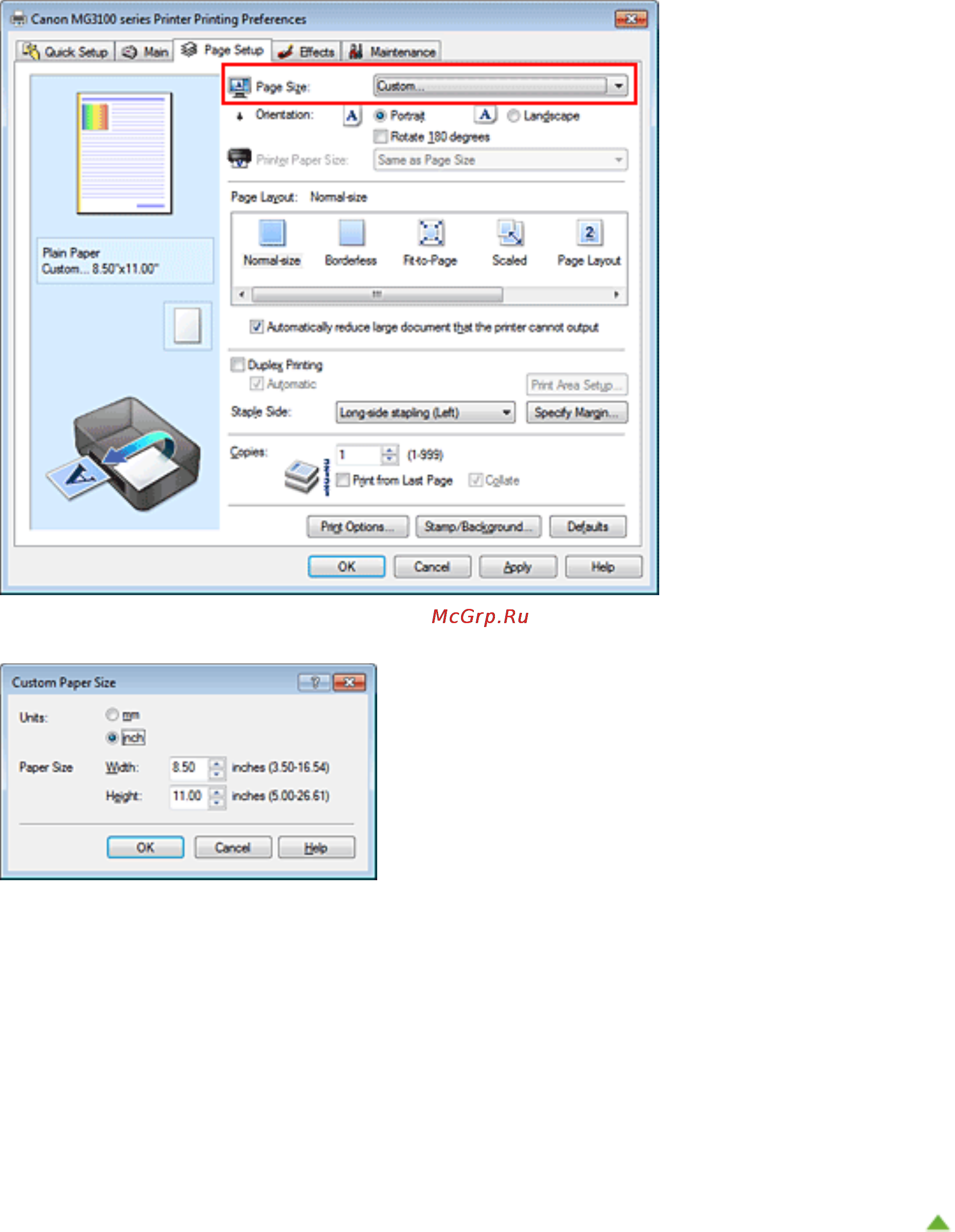This screenshot has width=955, height=1232.
Task: Select inch units radio button
Action: [x=112, y=738]
